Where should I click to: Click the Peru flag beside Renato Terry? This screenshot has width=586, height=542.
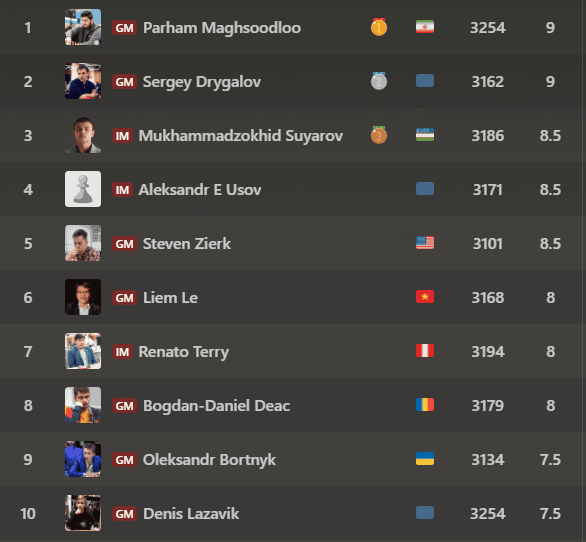425,351
